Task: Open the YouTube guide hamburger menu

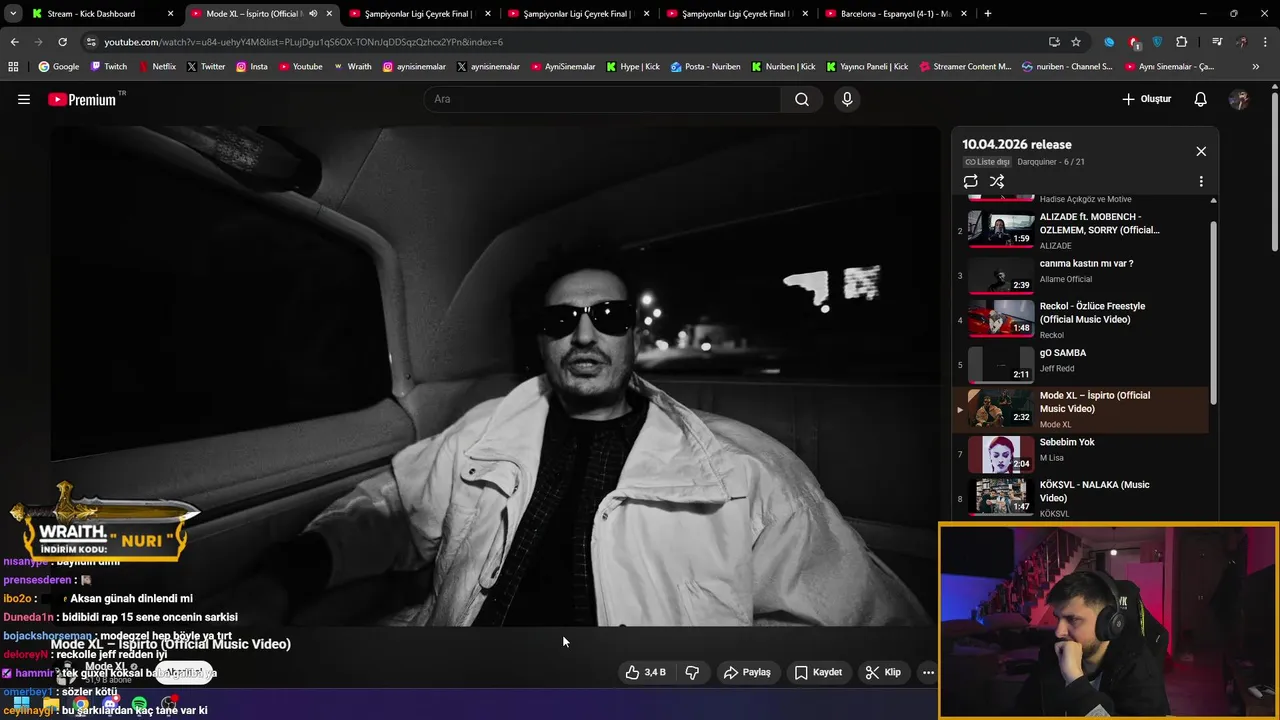Action: 24,99
